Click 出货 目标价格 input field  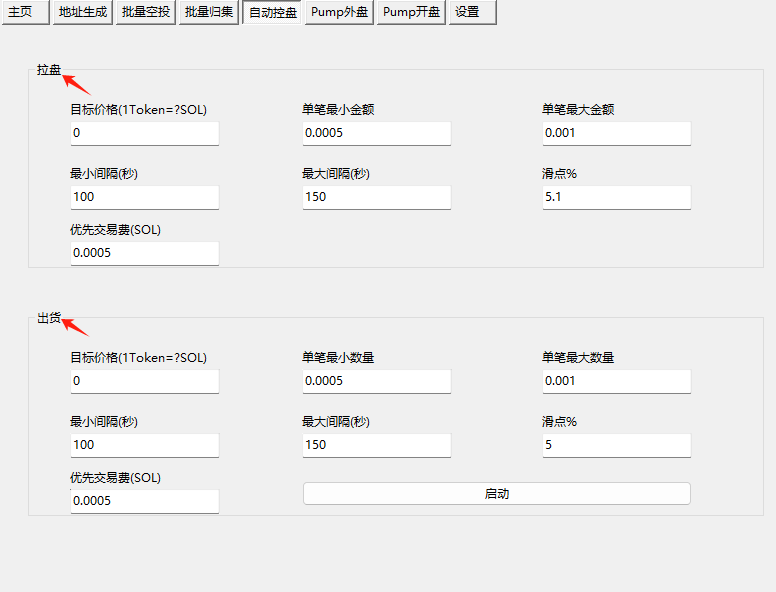pos(145,381)
